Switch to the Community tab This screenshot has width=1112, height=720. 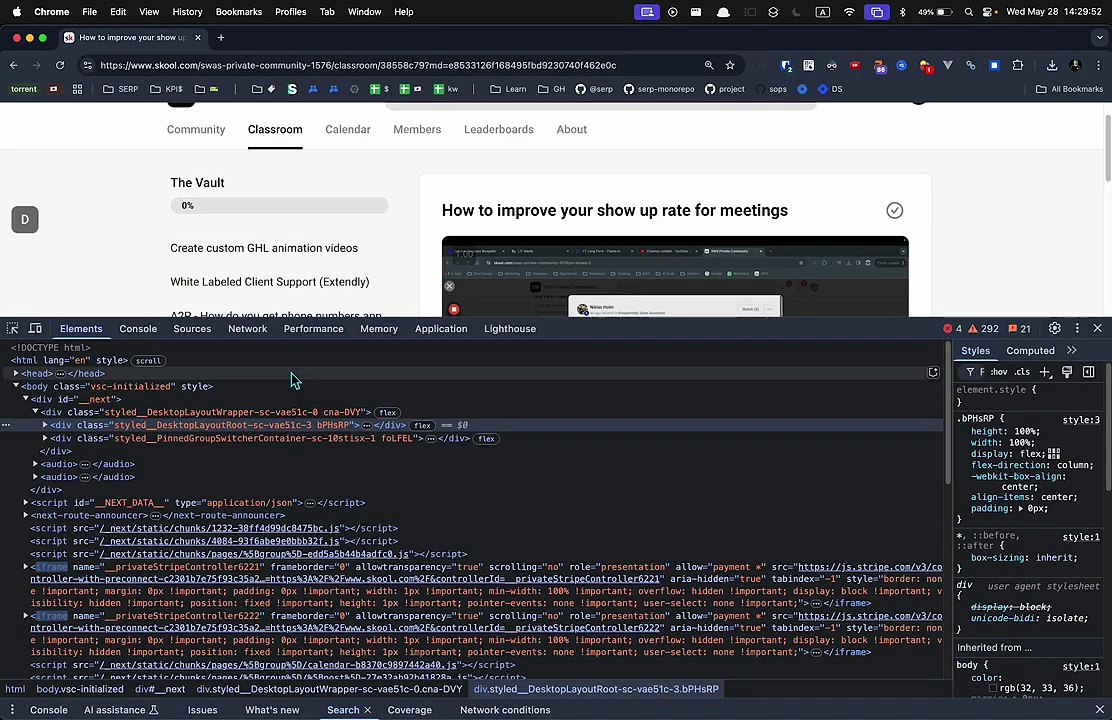196,129
